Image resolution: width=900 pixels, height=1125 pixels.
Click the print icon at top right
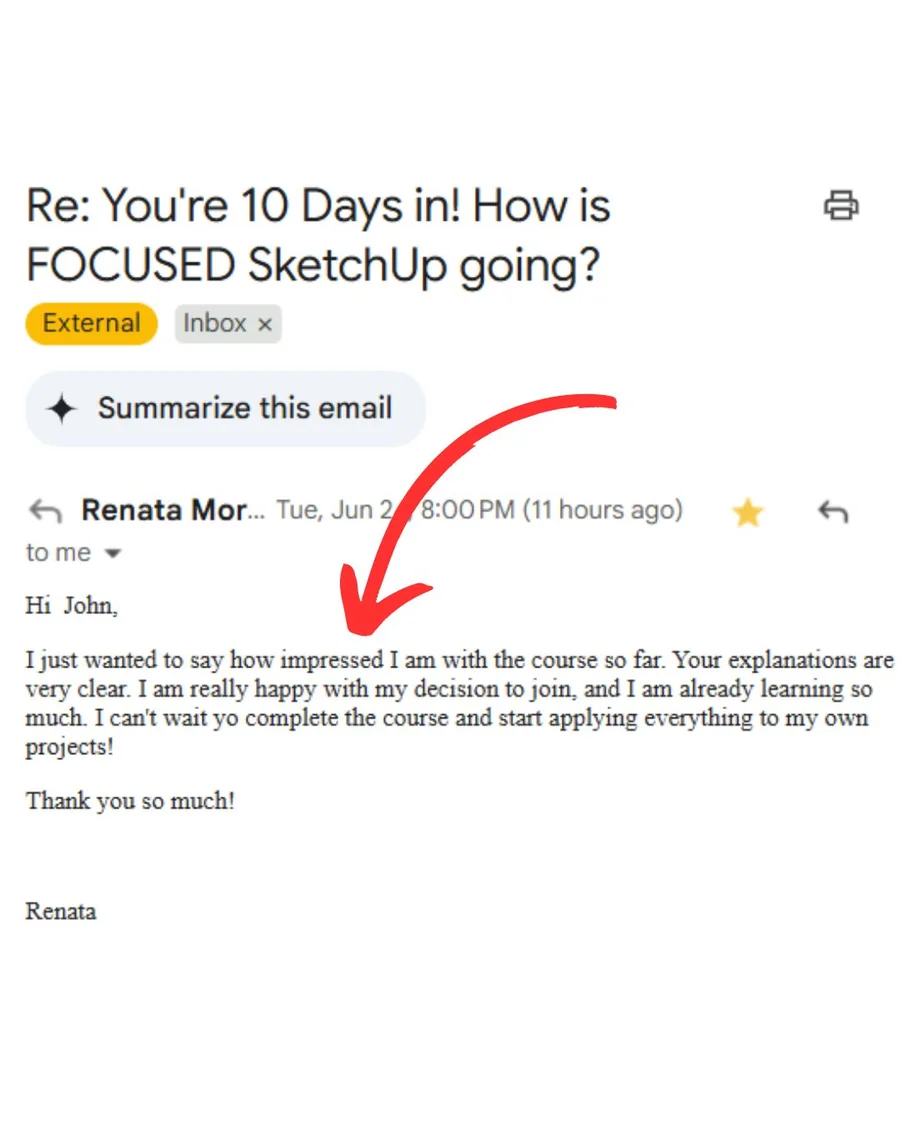pyautogui.click(x=841, y=206)
